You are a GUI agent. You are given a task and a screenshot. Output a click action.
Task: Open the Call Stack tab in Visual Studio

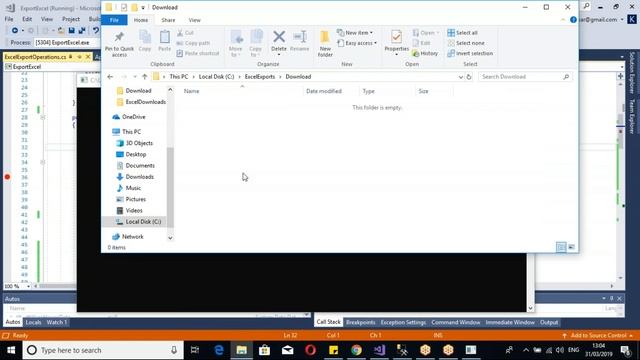click(329, 322)
